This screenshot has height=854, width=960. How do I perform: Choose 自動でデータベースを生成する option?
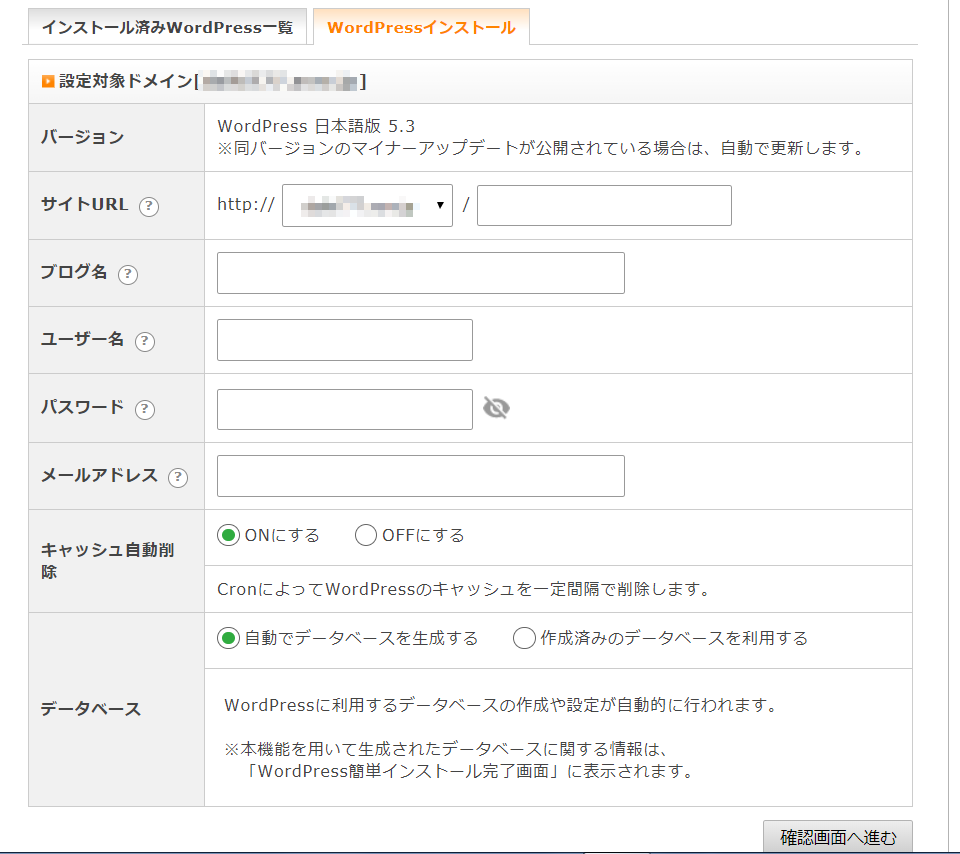(228, 639)
